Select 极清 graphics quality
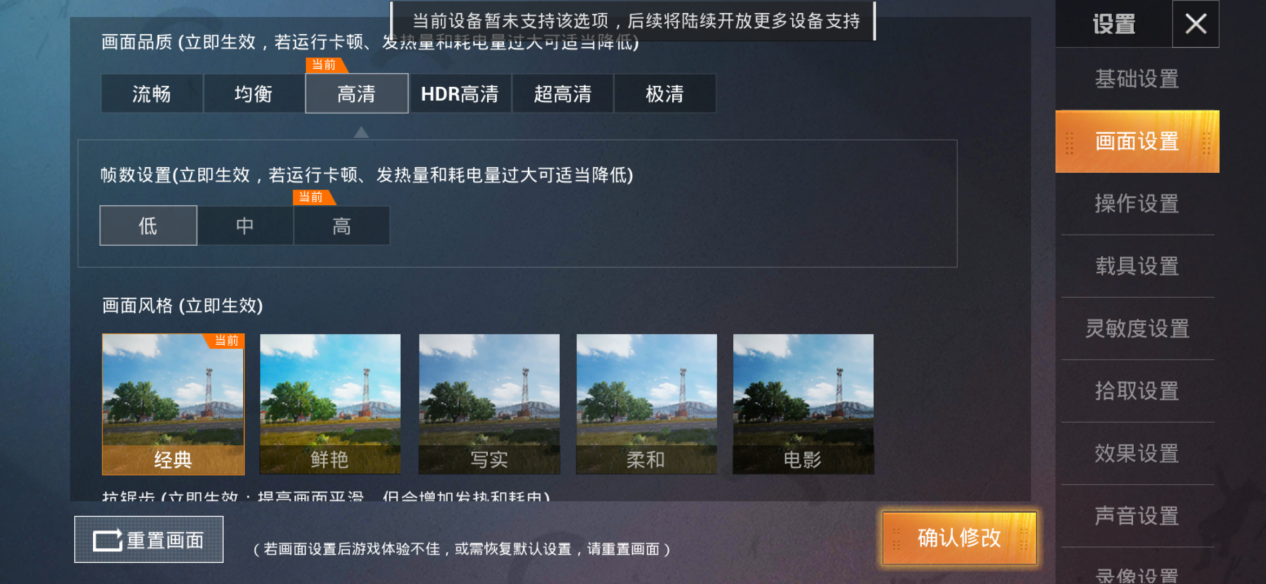1266x584 pixels. (x=665, y=94)
